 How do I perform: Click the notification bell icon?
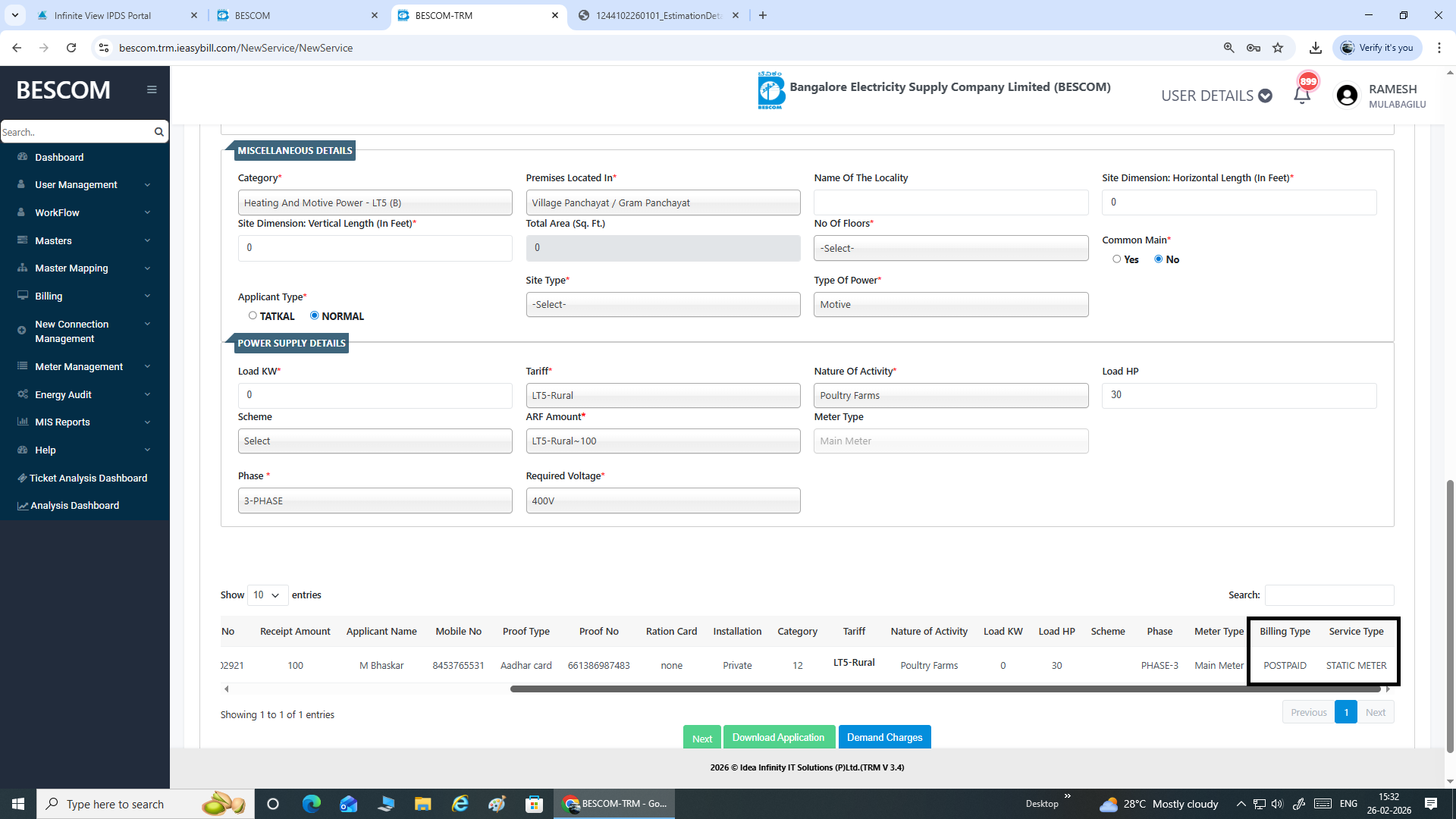coord(1301,96)
